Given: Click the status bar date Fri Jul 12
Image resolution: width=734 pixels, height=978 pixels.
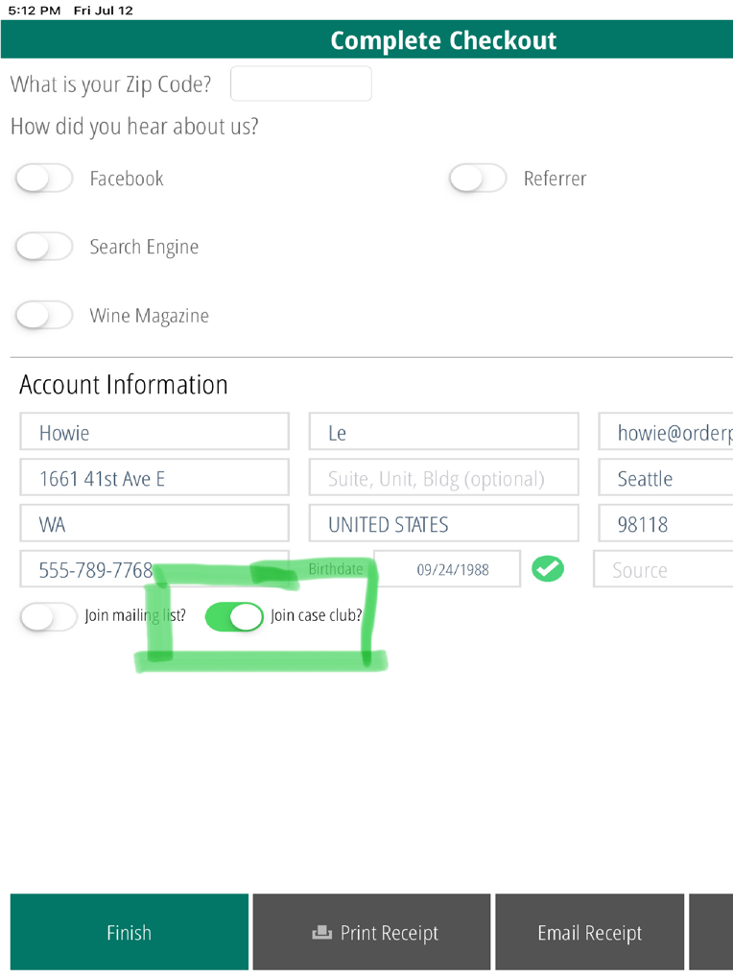Looking at the screenshot, I should coord(103,11).
